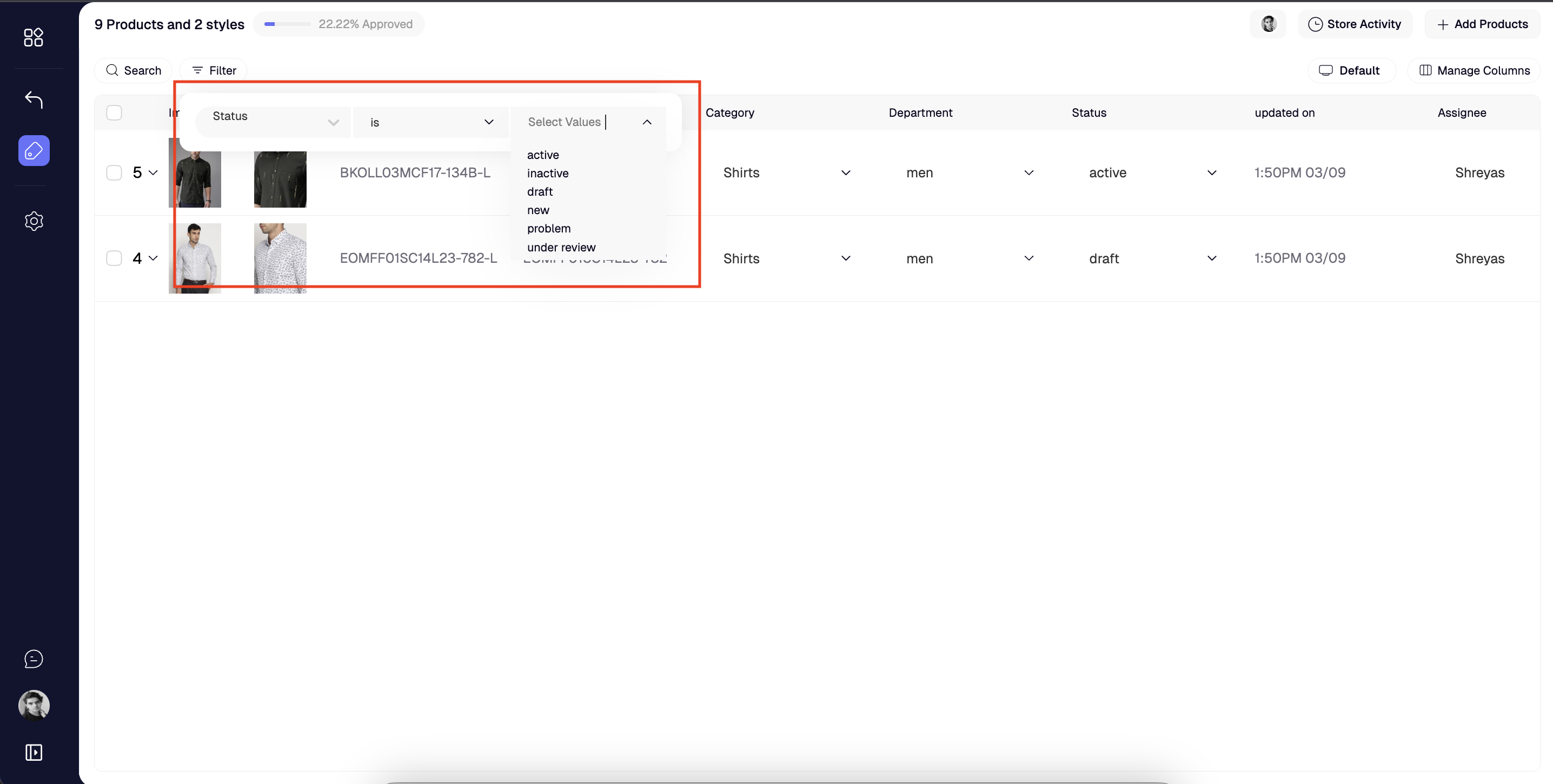Viewport: 1553px width, 784px height.
Task: Choose 'under review' from values list
Action: 561,247
